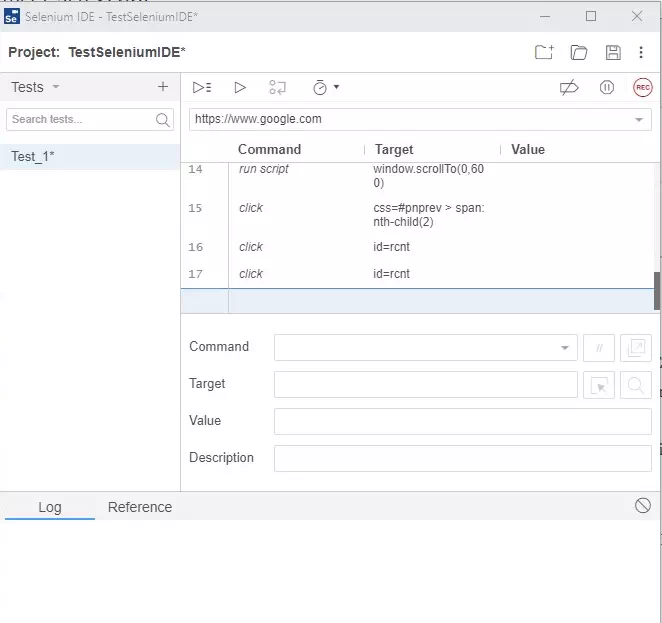Image resolution: width=662 pixels, height=623 pixels.
Task: Switch to the Reference tab
Action: click(140, 507)
